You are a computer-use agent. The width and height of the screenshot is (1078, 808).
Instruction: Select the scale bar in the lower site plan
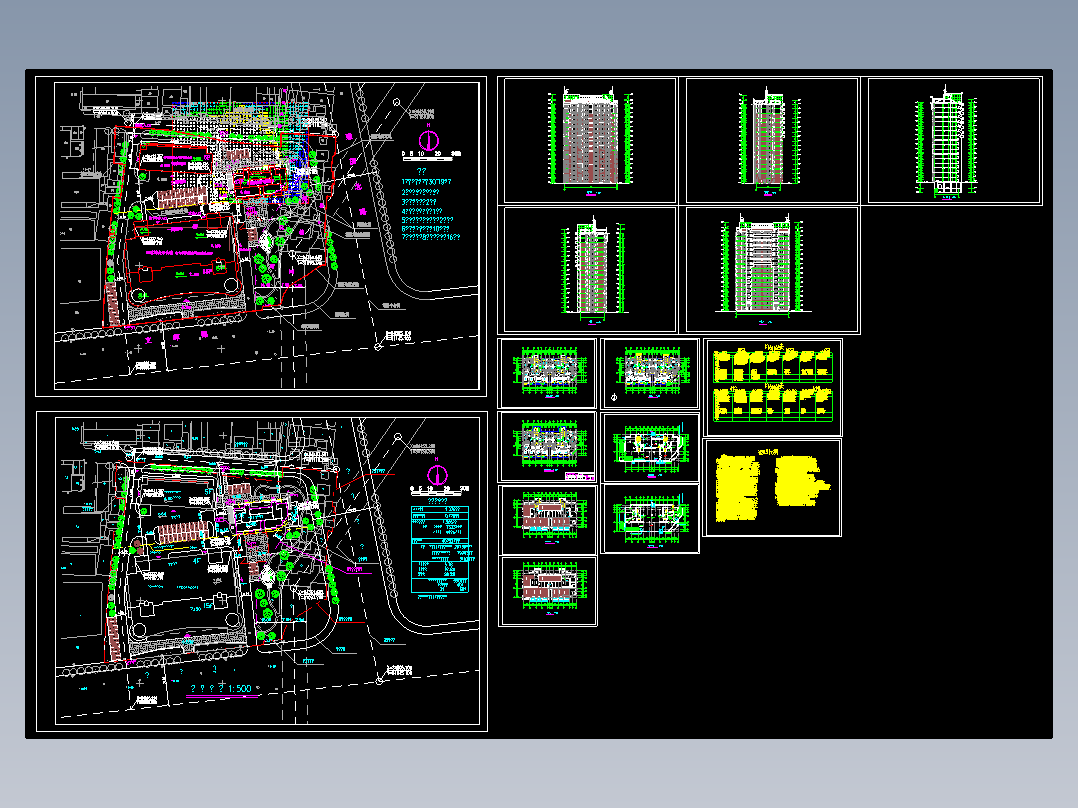coord(439,490)
